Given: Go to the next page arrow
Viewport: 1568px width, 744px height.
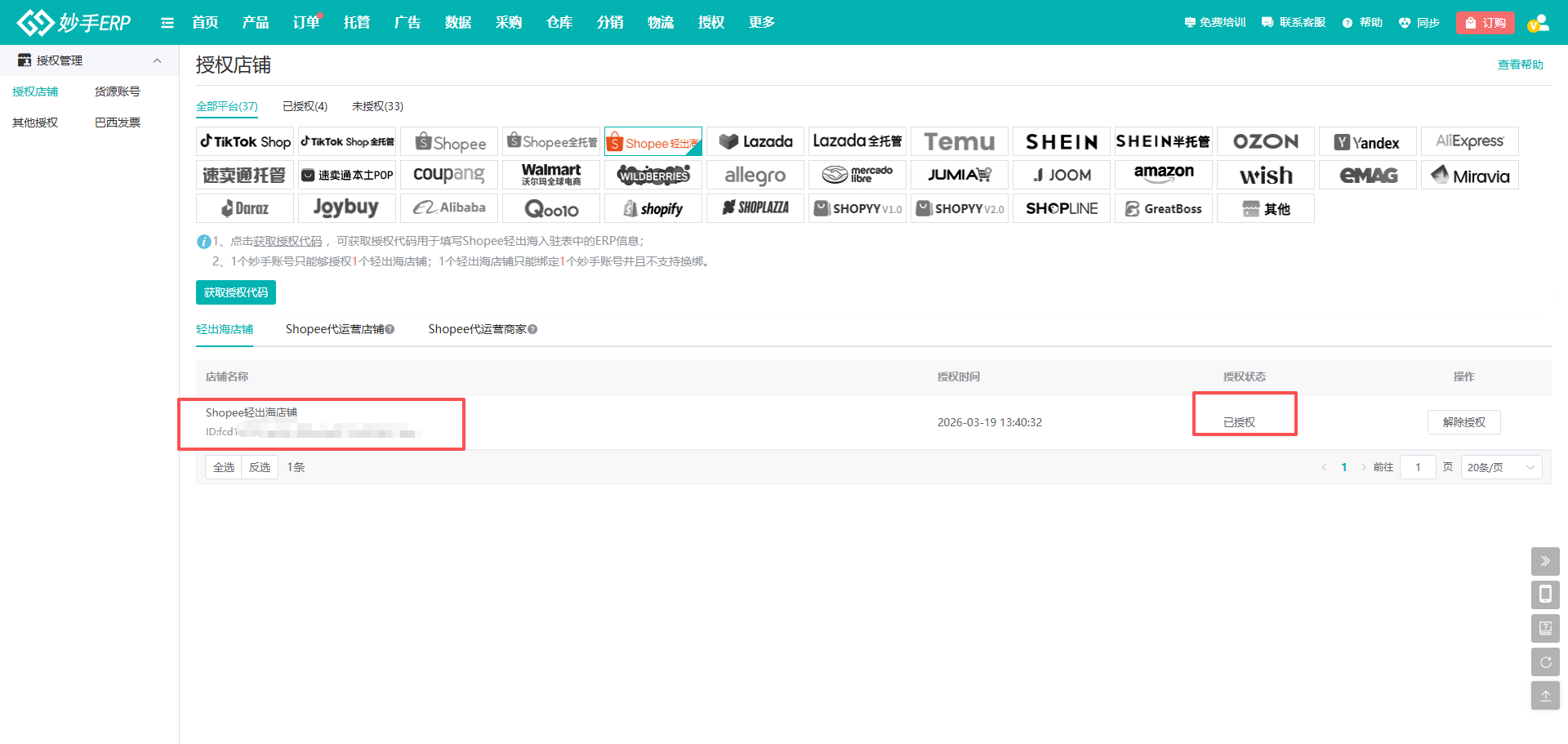Looking at the screenshot, I should [x=1363, y=467].
